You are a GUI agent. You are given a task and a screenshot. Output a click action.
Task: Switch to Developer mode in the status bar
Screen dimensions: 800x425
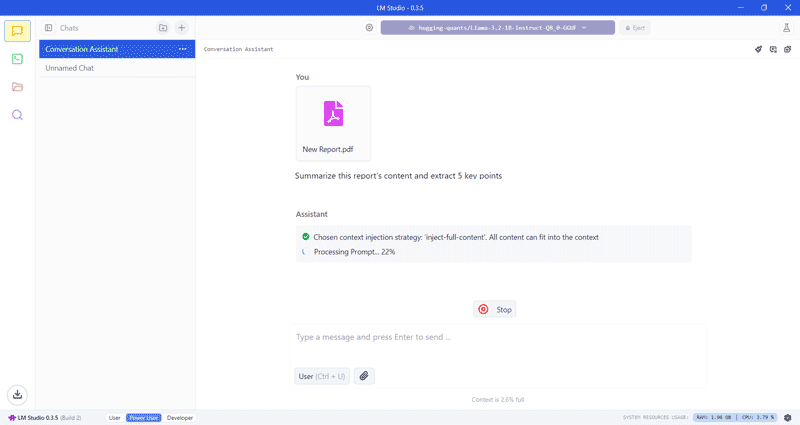point(180,418)
